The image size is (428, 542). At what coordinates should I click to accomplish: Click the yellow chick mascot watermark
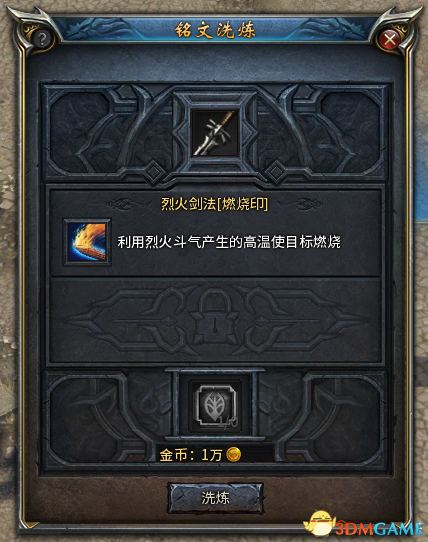[320, 524]
